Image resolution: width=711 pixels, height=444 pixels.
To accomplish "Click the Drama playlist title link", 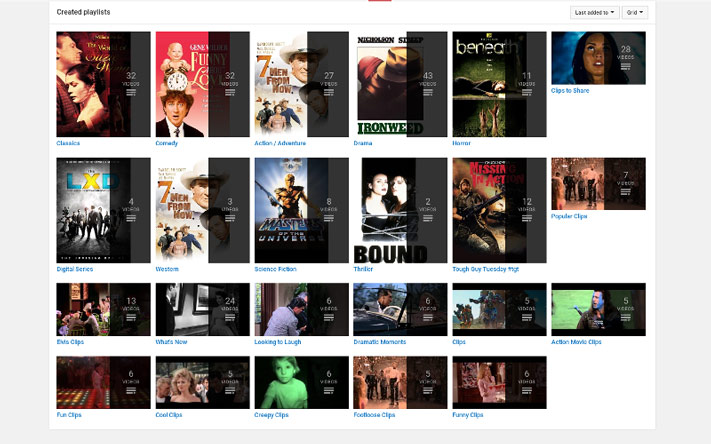I will [x=363, y=143].
